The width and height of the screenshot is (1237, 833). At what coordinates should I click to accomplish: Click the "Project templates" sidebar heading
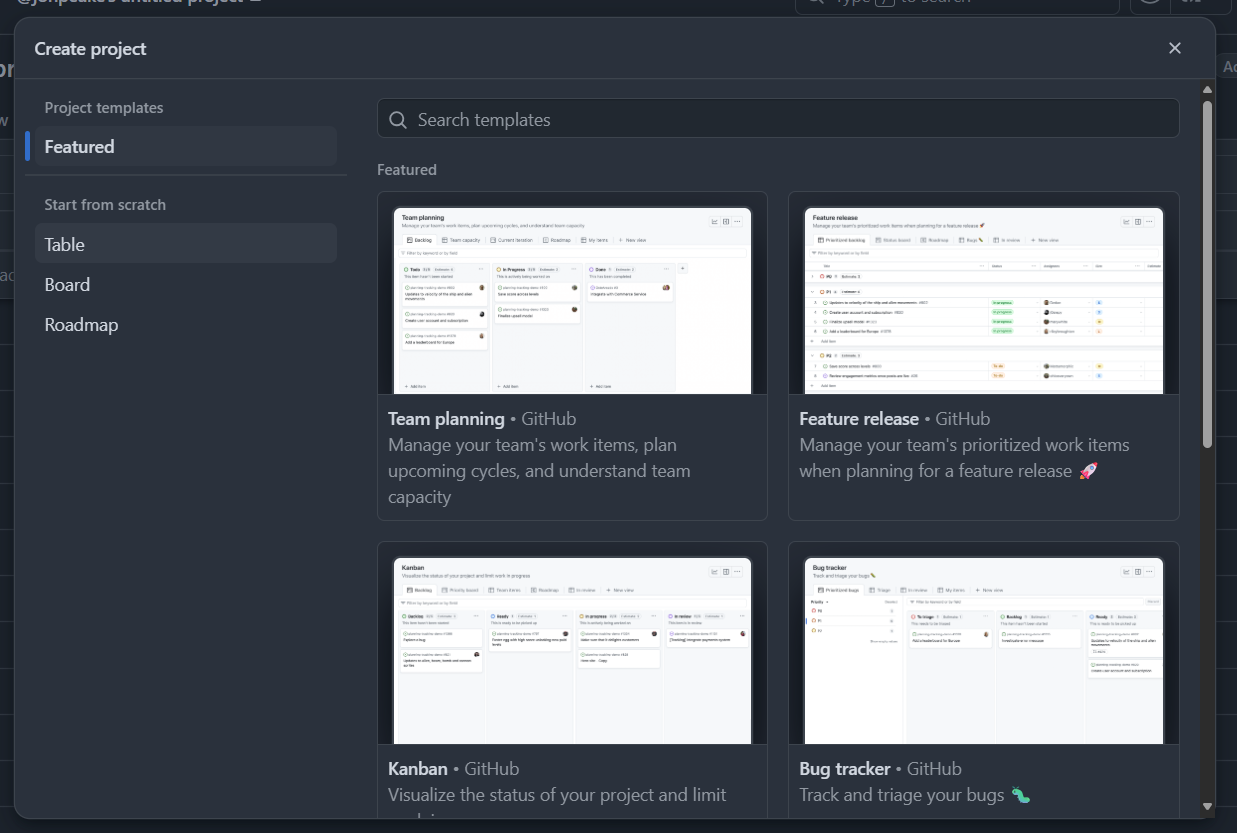coord(104,108)
